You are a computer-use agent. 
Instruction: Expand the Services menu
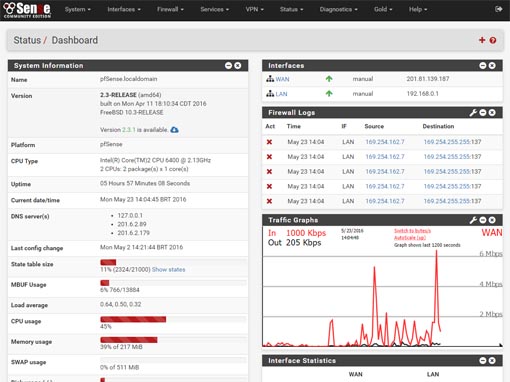click(215, 10)
